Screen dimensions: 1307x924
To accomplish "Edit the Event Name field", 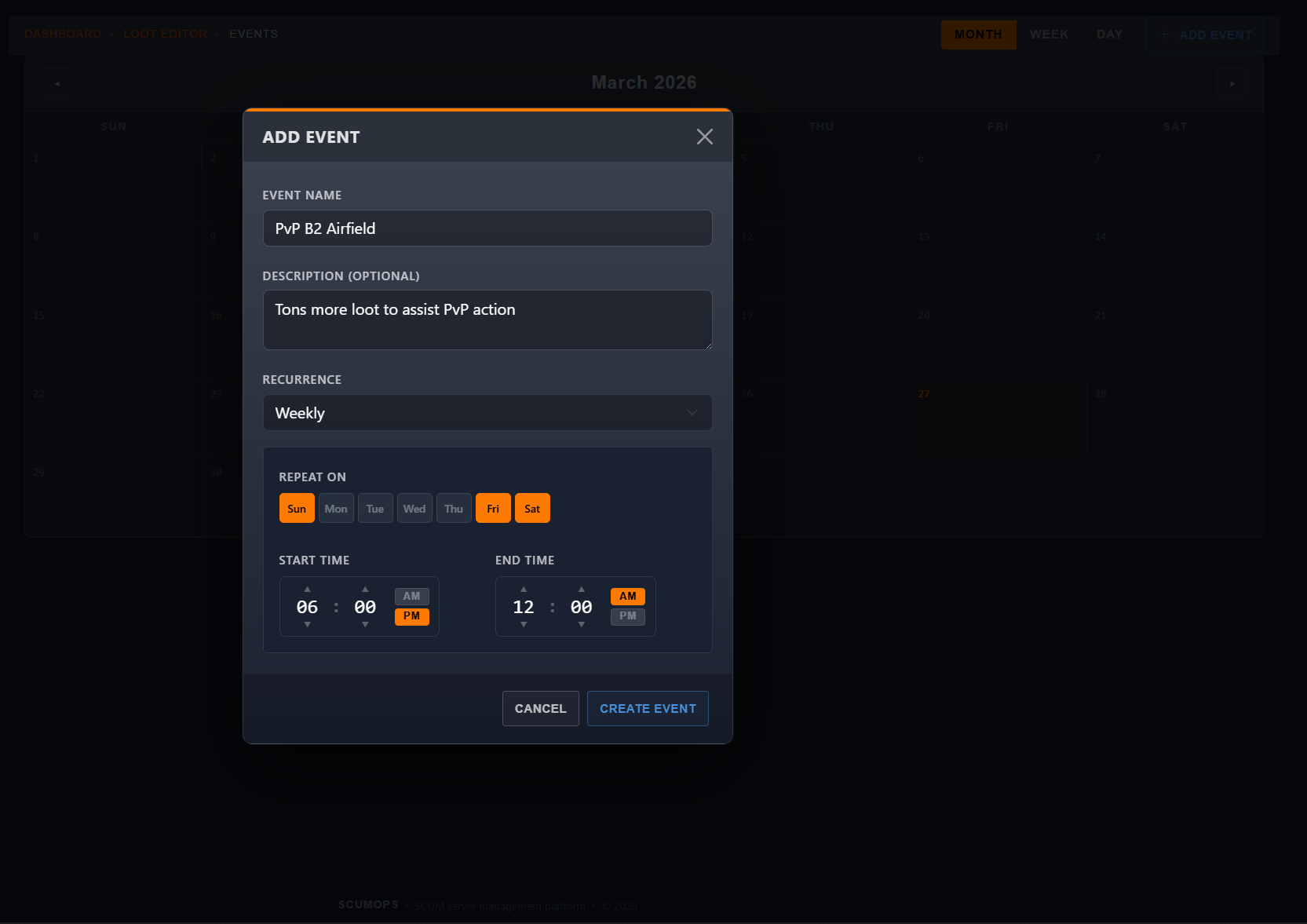I will click(487, 228).
